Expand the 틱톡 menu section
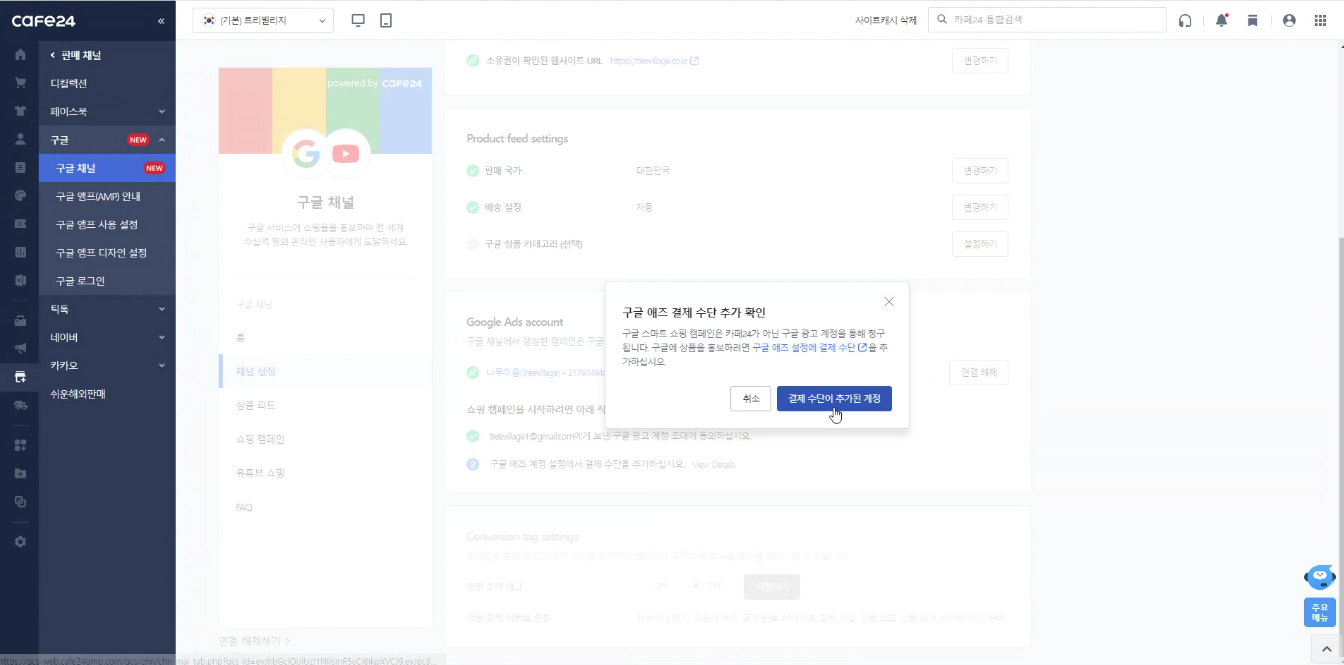Viewport: 1344px width, 665px height. click(x=107, y=309)
